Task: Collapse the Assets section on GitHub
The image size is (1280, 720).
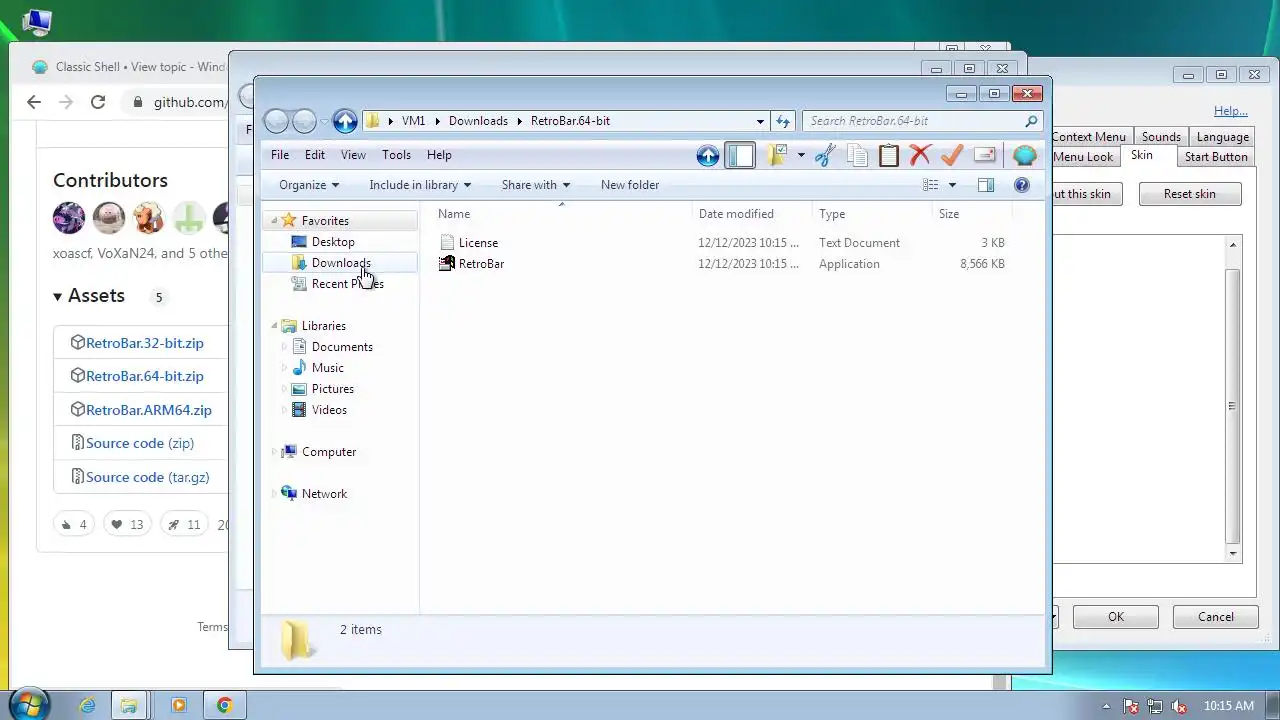Action: pyautogui.click(x=89, y=296)
